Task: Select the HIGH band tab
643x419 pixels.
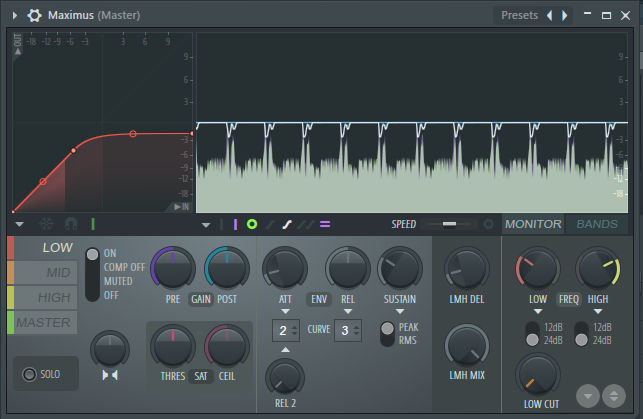Action: coord(43,298)
